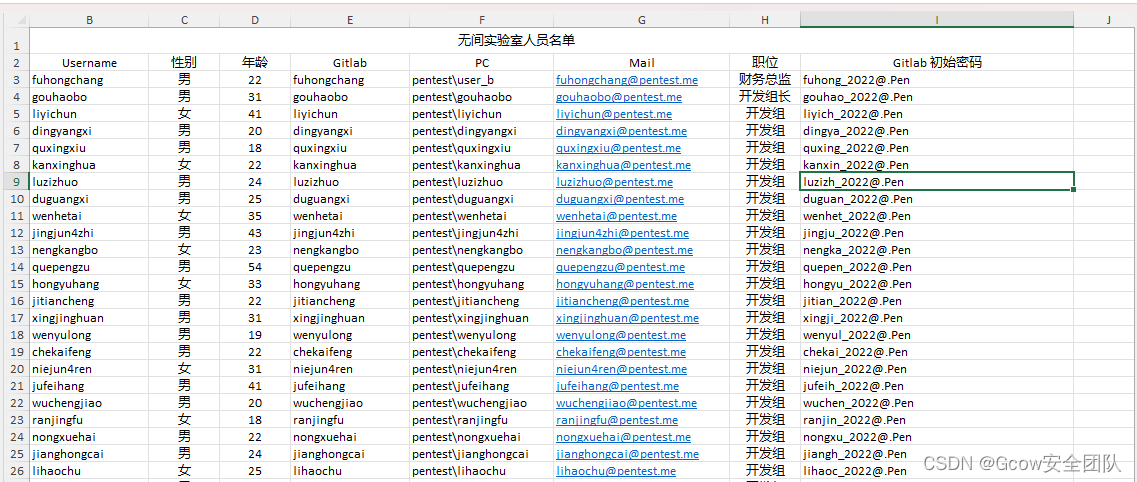Select age cell 54 for quepengzu
The height and width of the screenshot is (482, 1137).
click(x=255, y=267)
